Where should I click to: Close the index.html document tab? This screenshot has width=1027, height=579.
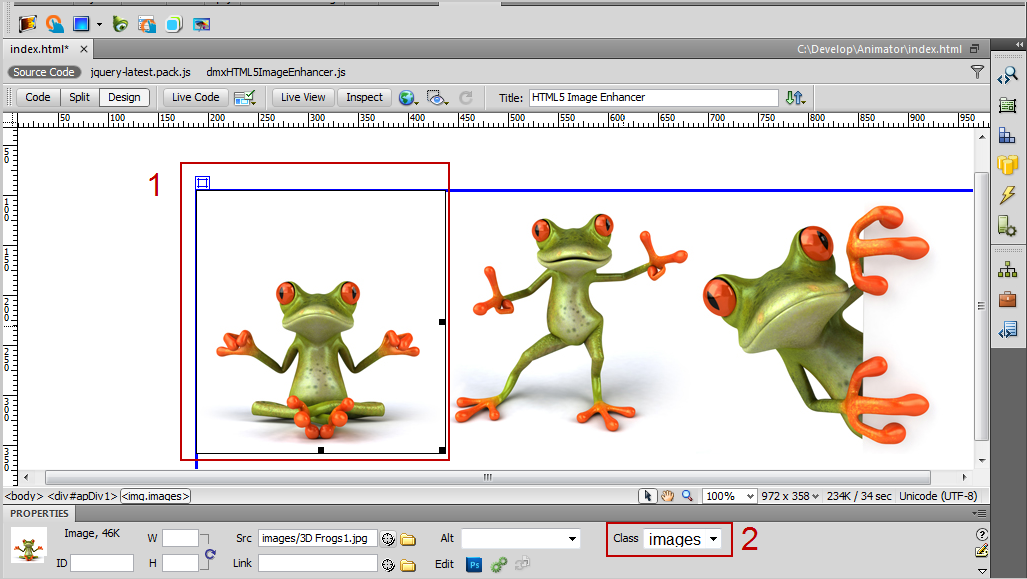pos(84,49)
